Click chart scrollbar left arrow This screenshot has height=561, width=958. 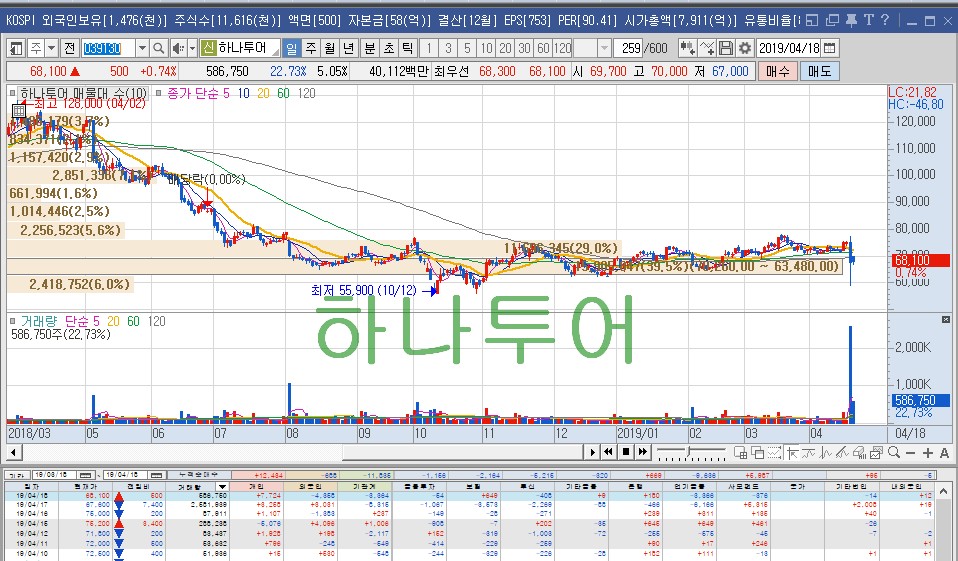pos(13,452)
